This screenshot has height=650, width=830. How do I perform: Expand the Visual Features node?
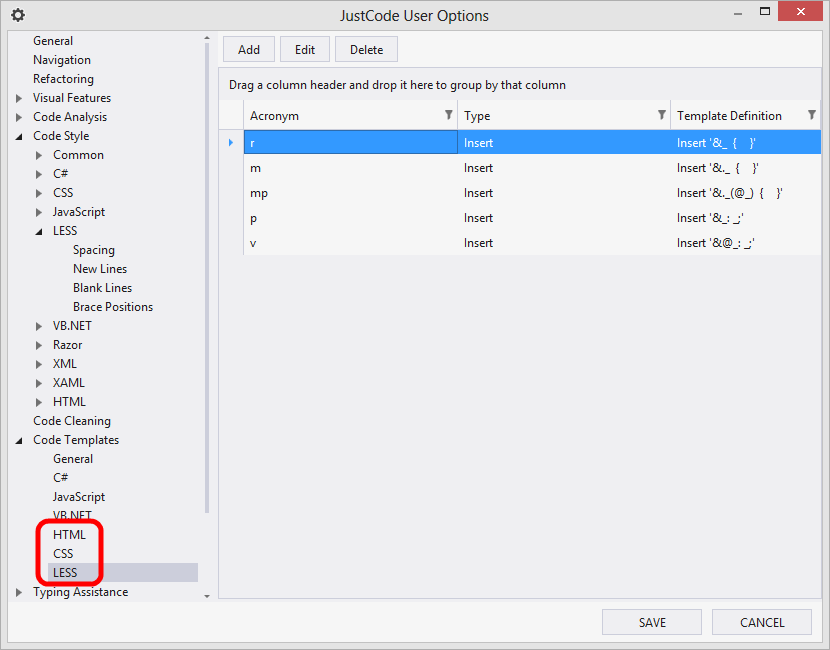coord(19,98)
